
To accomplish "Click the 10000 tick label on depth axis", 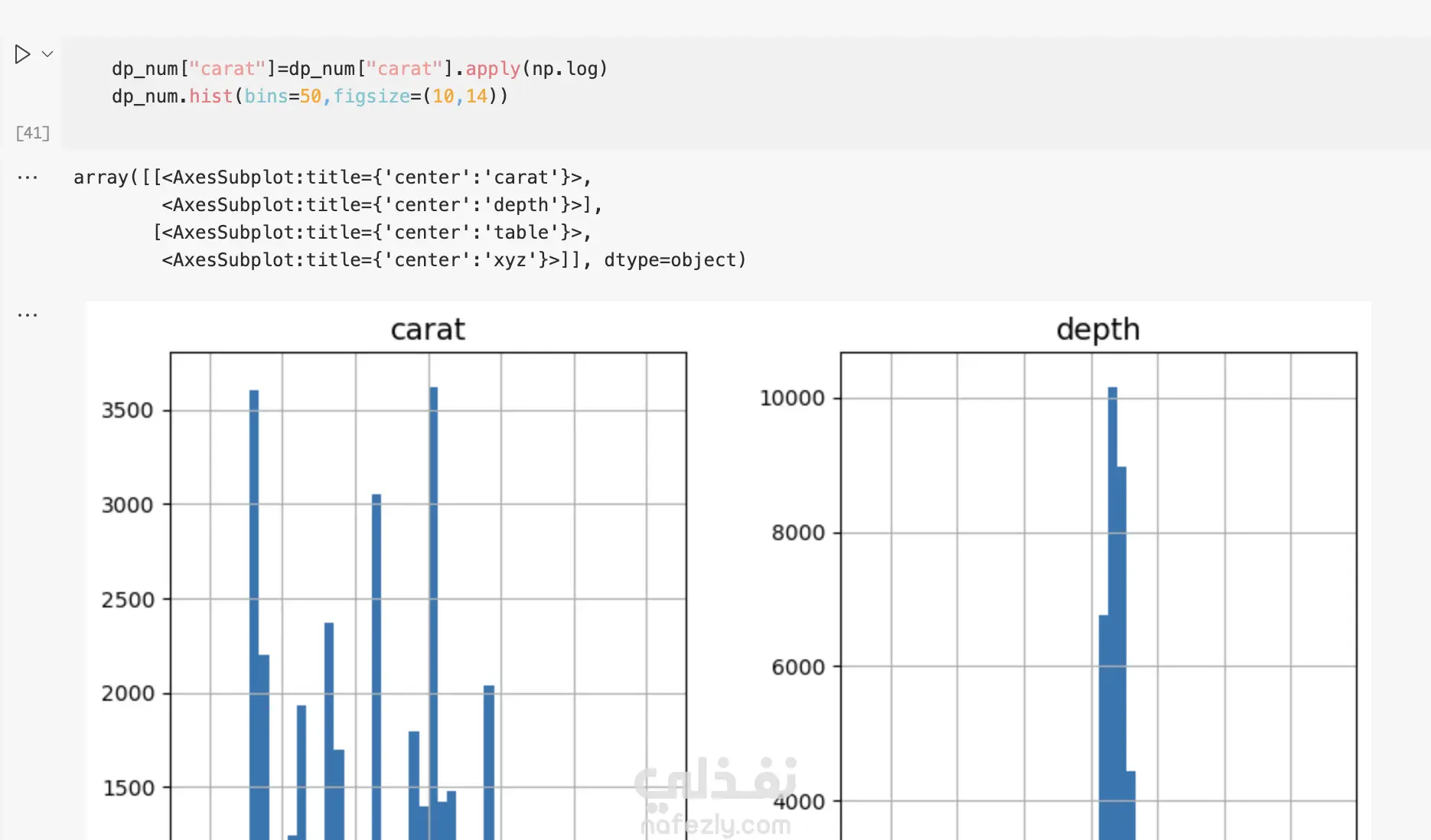I will pos(792,399).
